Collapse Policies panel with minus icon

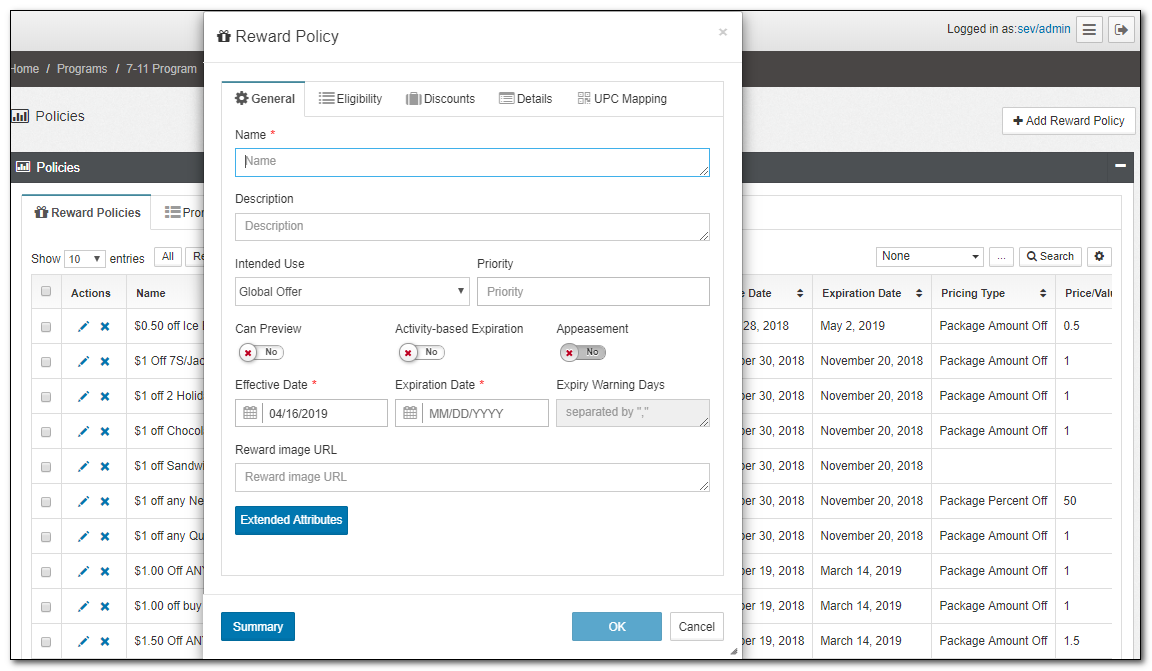pyautogui.click(x=1121, y=167)
